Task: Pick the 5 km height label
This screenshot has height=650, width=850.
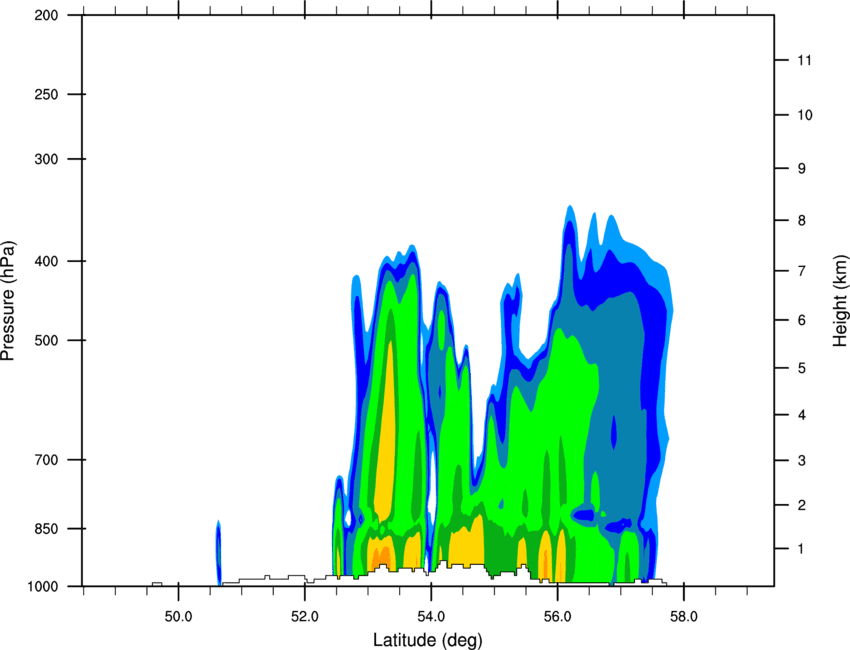Action: pyautogui.click(x=802, y=368)
